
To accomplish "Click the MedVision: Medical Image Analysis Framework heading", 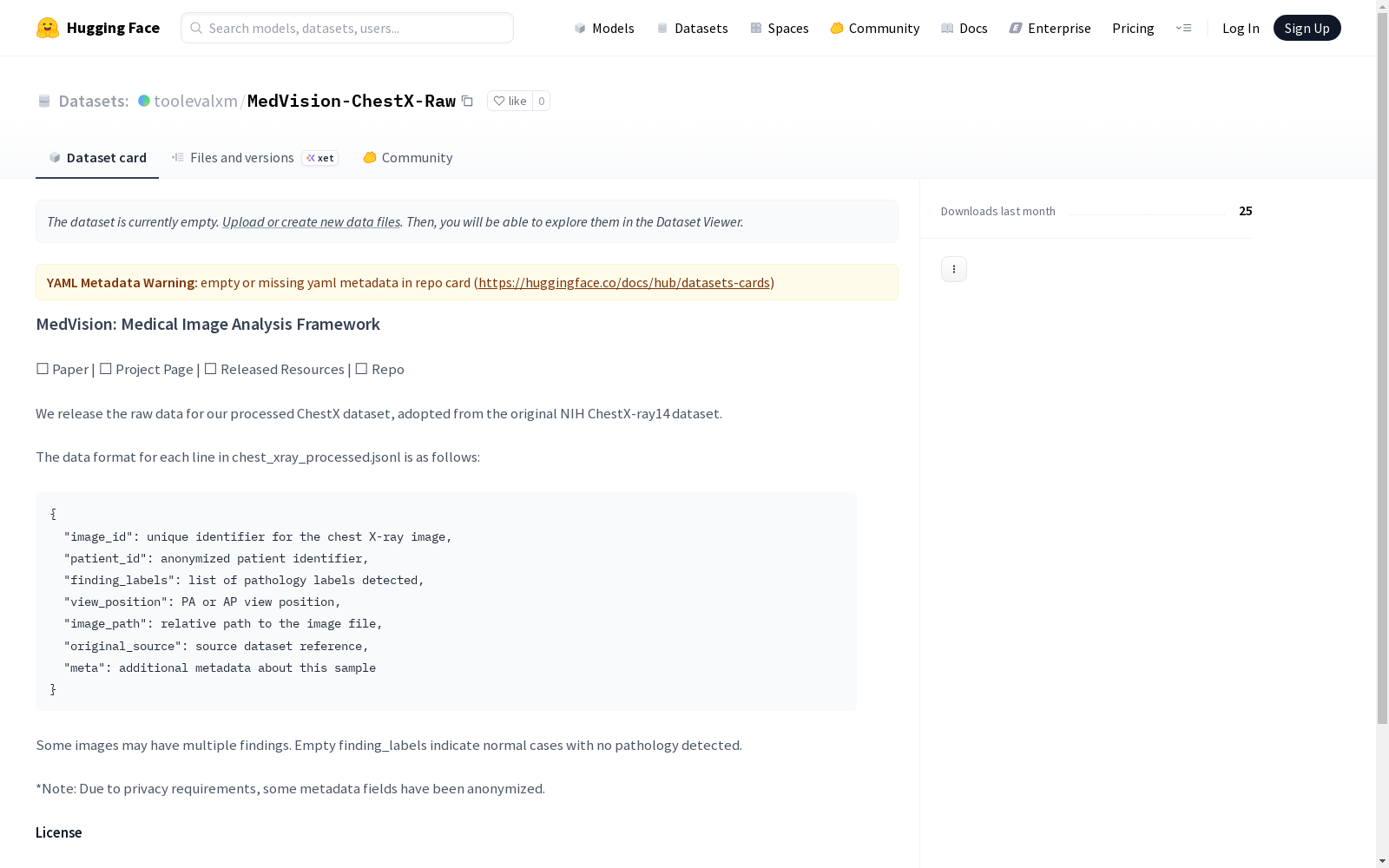I will point(208,324).
